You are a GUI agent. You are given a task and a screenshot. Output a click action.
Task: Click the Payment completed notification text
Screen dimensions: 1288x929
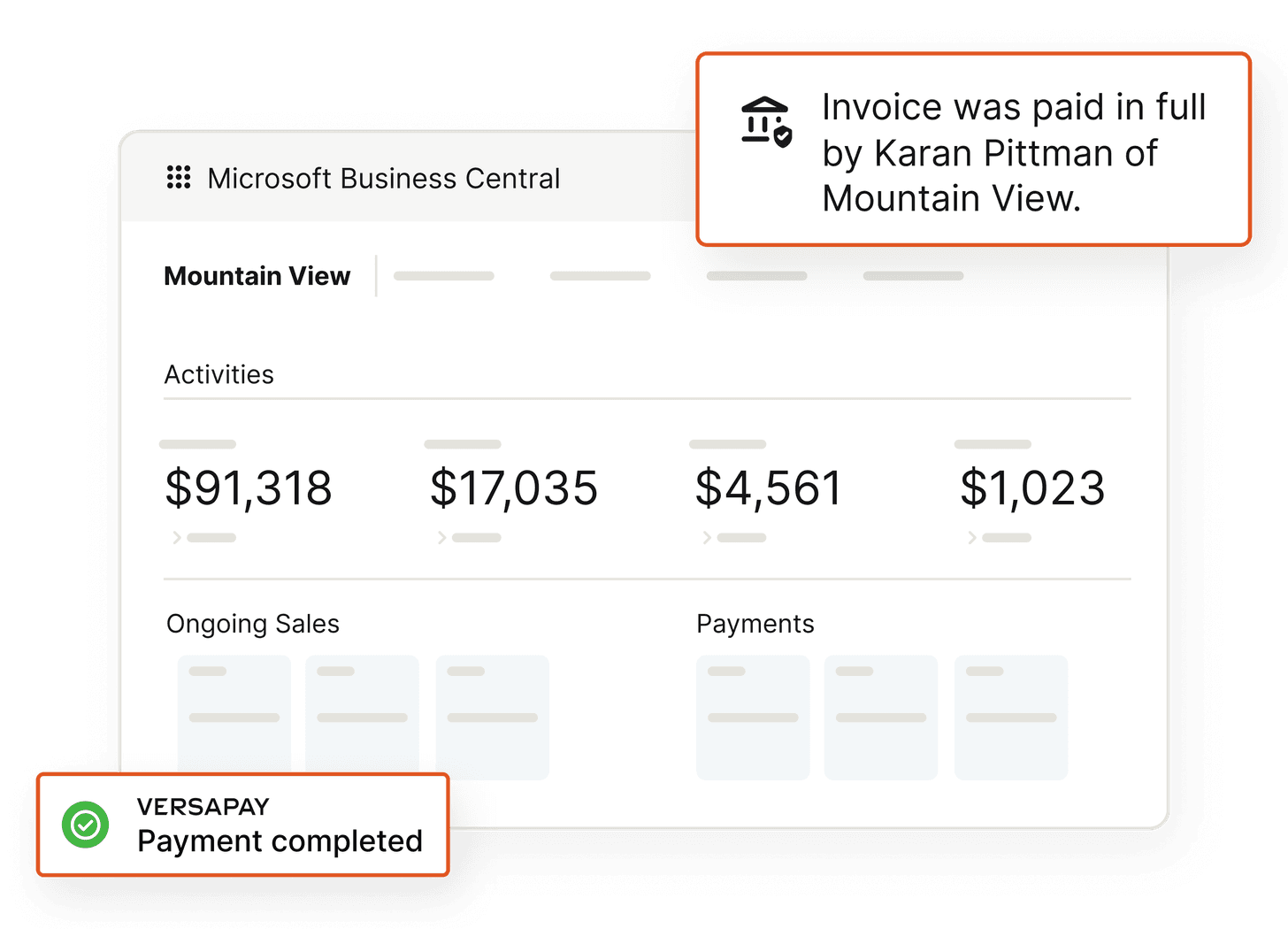[280, 841]
